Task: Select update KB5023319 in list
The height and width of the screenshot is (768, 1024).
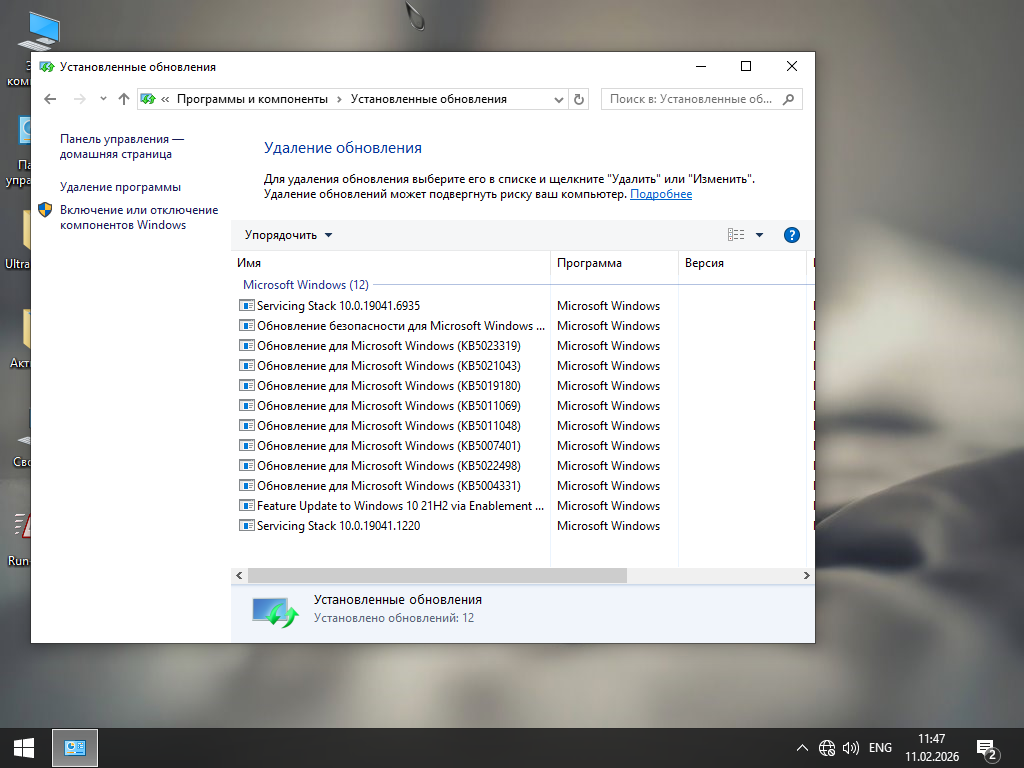Action: [388, 346]
